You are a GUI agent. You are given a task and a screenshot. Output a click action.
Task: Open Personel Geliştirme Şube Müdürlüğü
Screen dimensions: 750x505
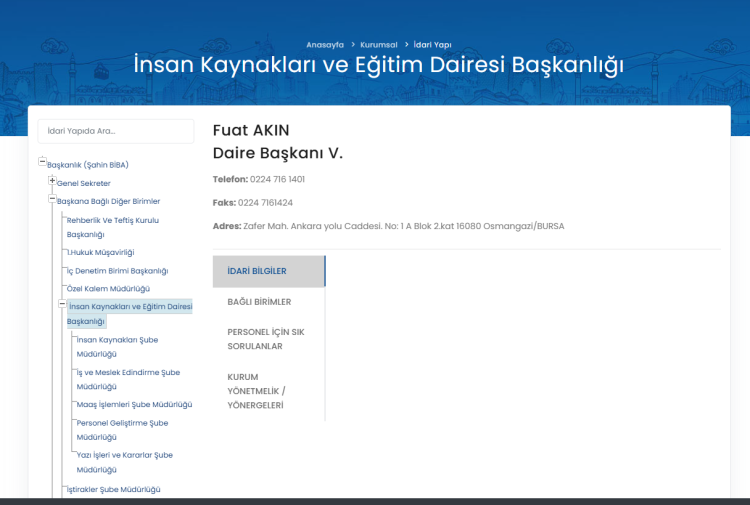[122, 429]
